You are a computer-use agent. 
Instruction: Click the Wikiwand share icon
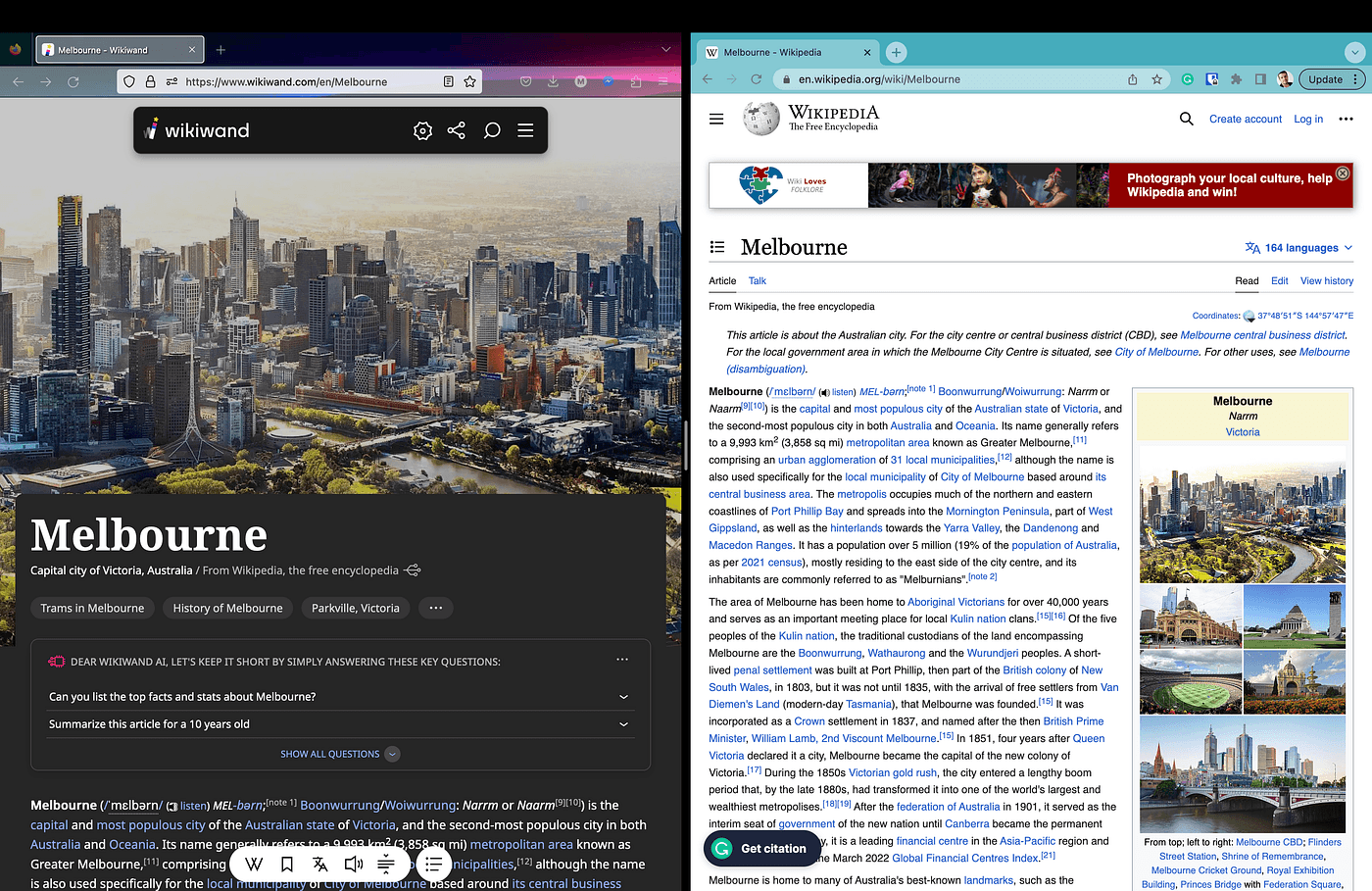(457, 130)
